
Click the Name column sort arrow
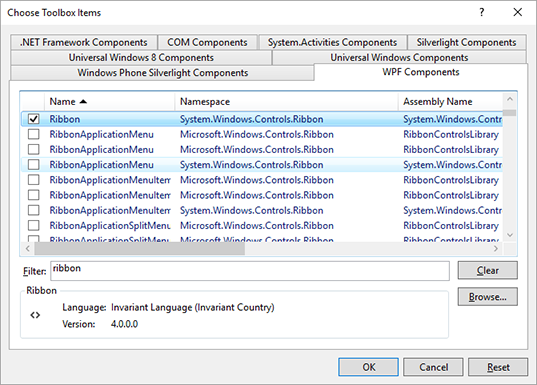(x=83, y=102)
